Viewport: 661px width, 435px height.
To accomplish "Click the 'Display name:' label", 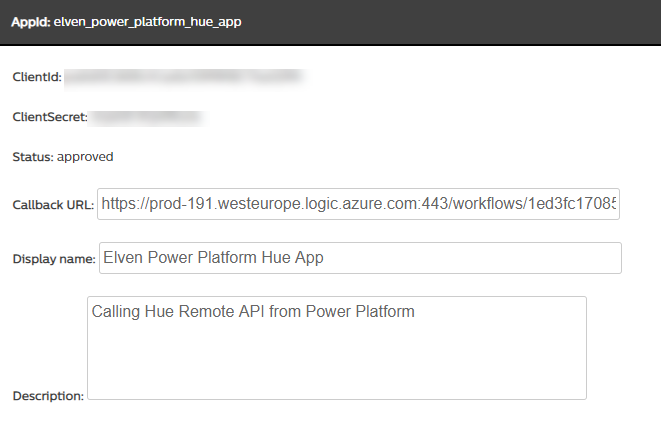I will click(x=54, y=259).
